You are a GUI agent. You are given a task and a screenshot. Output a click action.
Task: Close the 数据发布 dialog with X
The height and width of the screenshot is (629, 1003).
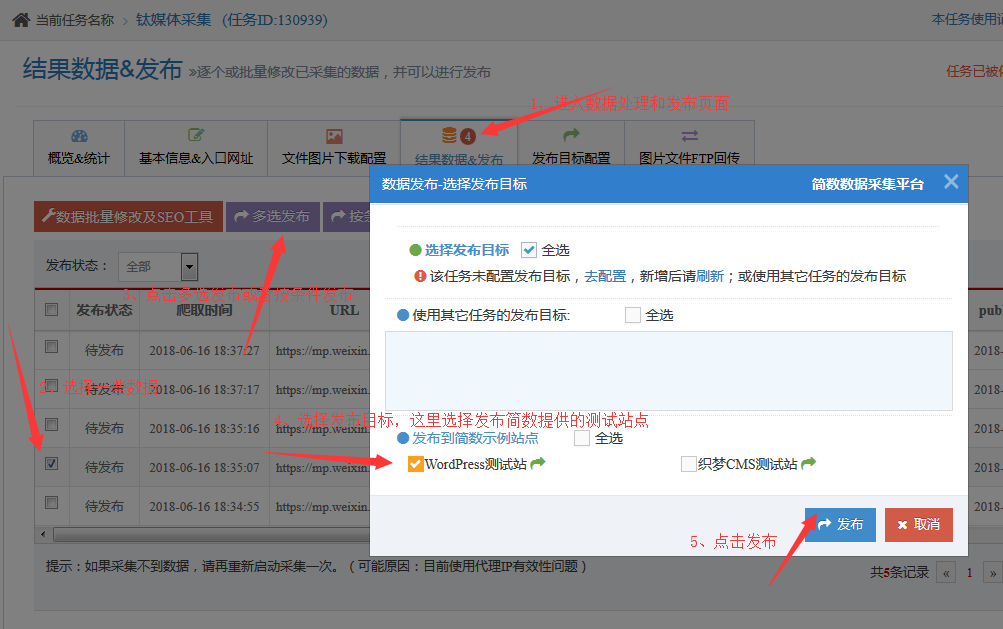pyautogui.click(x=951, y=182)
